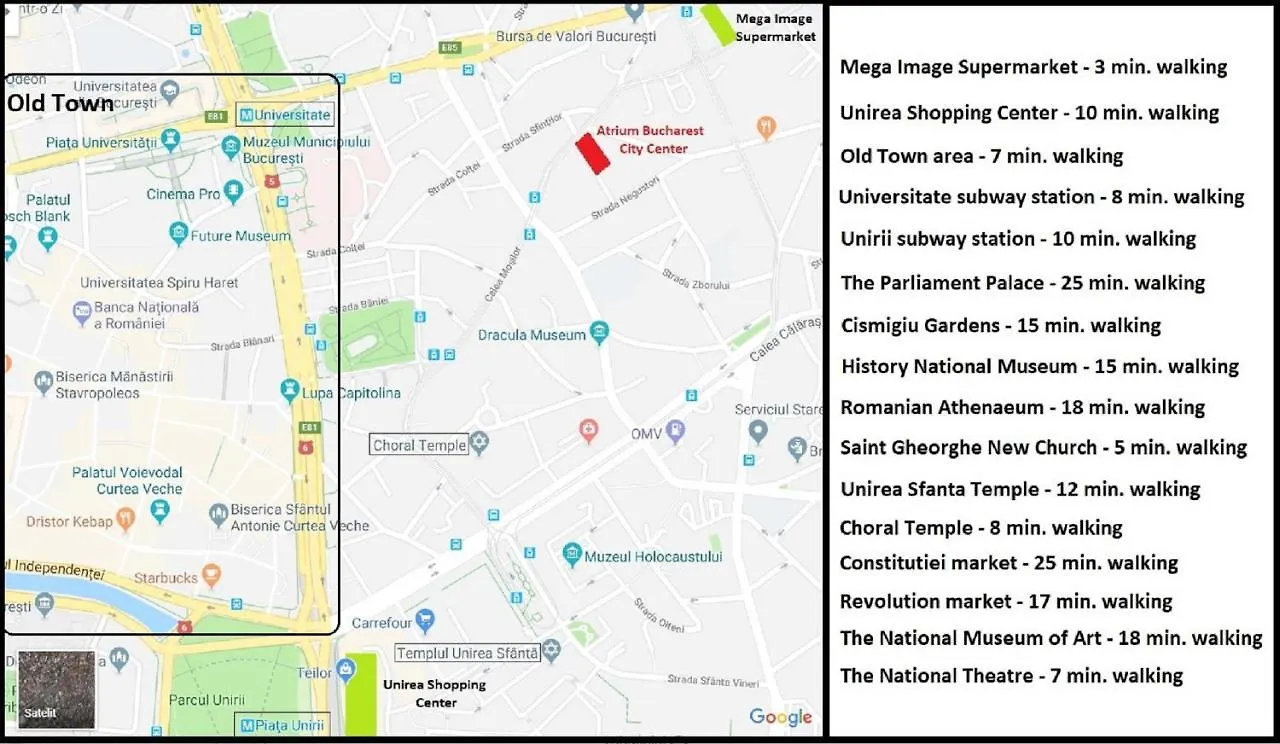Switch to Satelit view thumbnail

pos(57,690)
